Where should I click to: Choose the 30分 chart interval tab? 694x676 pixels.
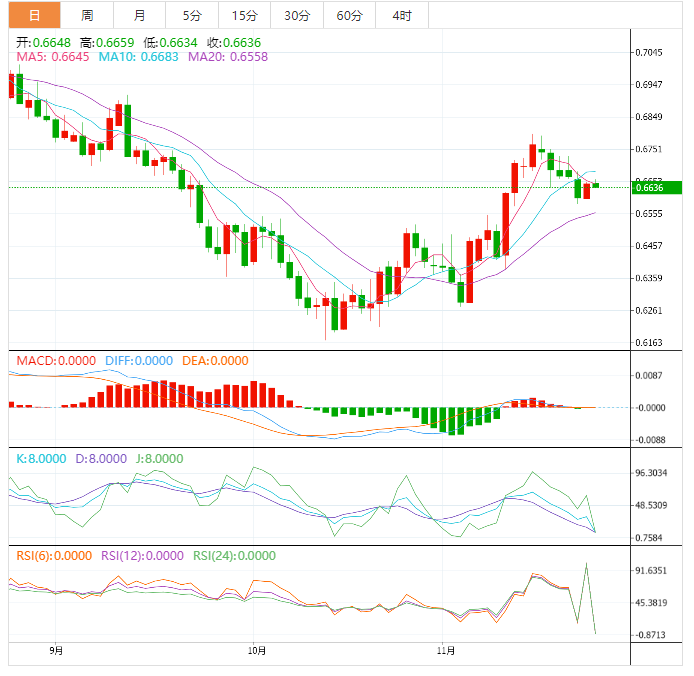pyautogui.click(x=297, y=15)
